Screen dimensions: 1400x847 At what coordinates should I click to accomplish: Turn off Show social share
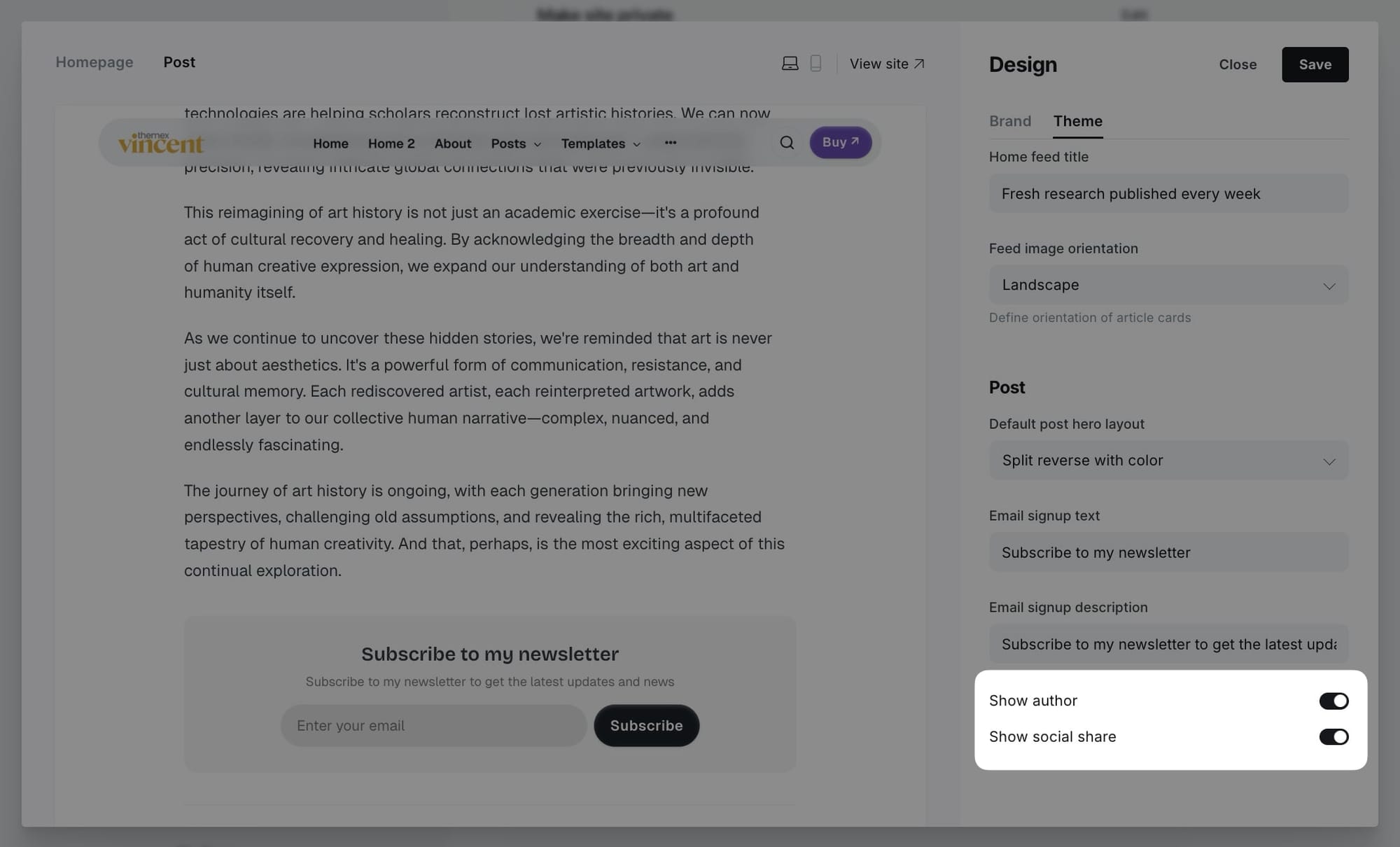1333,736
